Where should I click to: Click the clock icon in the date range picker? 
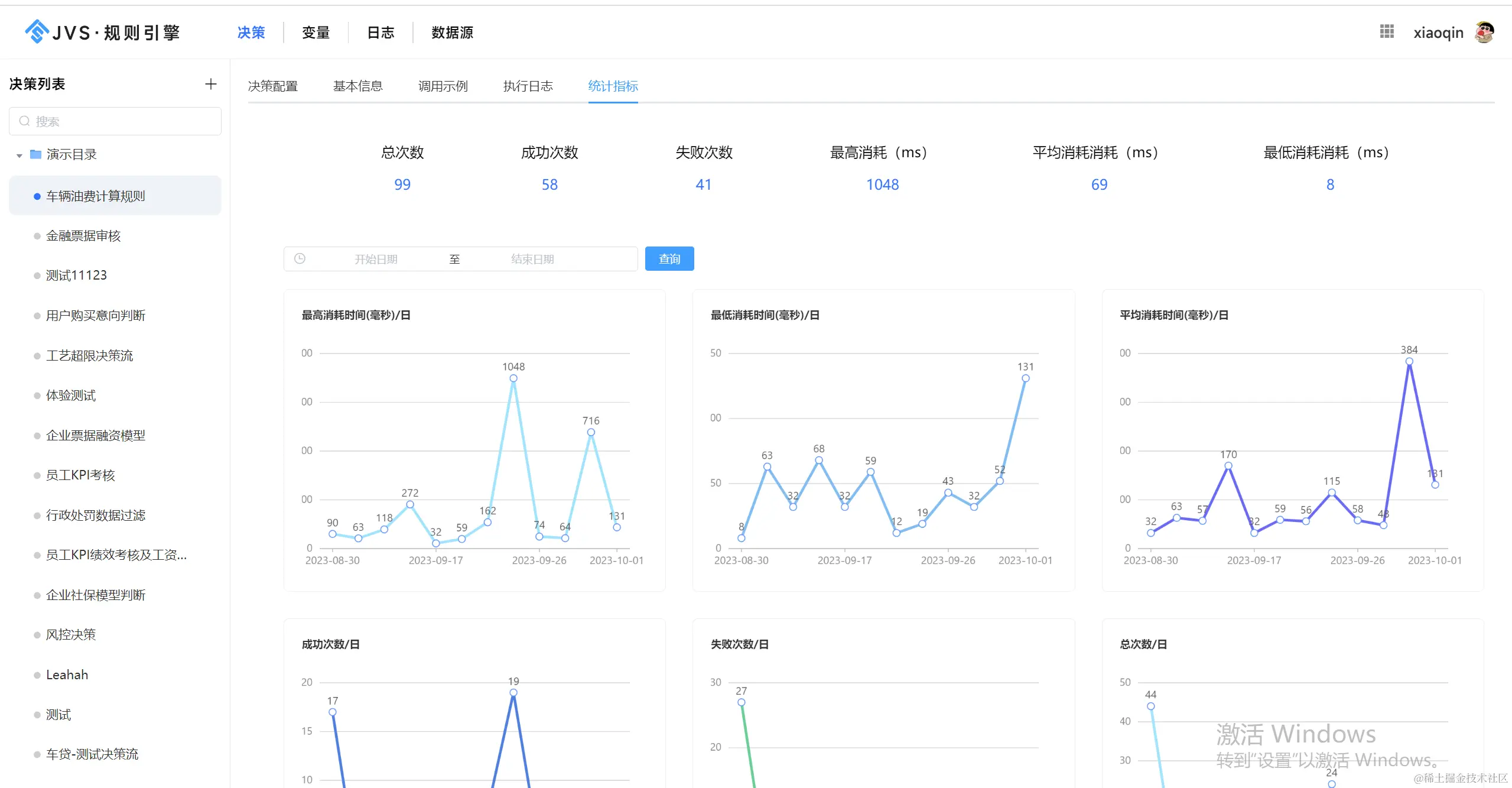(300, 258)
